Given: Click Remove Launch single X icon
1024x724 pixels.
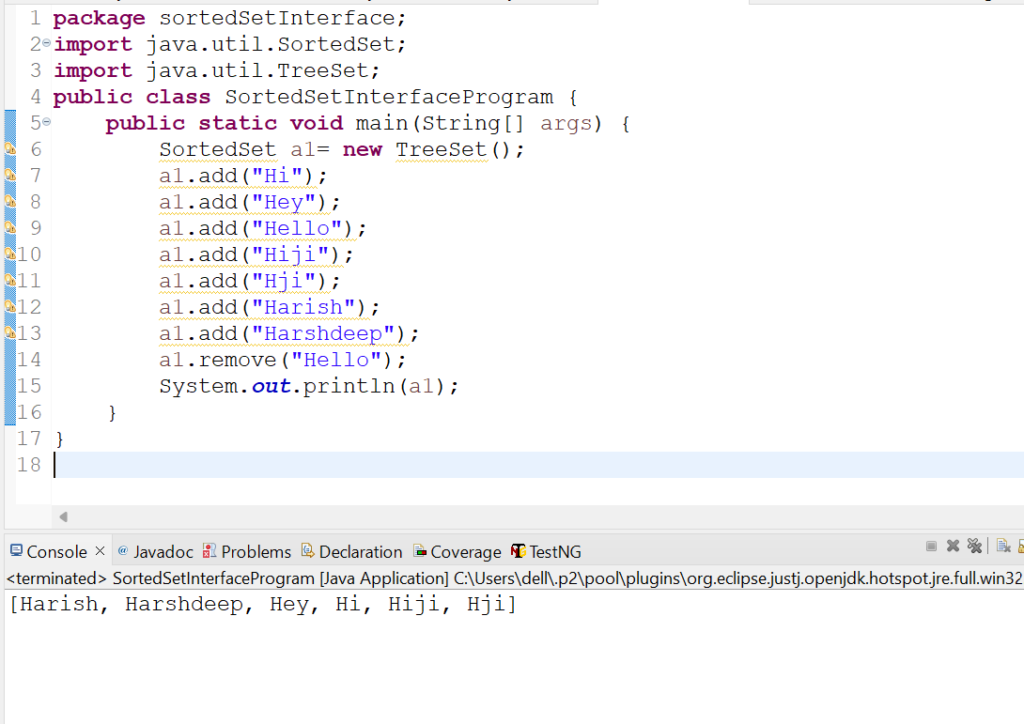Looking at the screenshot, I should 953,546.
